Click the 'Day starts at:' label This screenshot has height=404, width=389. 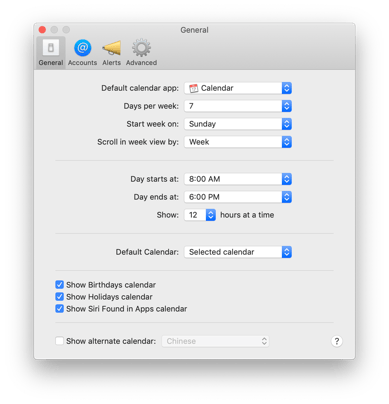click(154, 179)
